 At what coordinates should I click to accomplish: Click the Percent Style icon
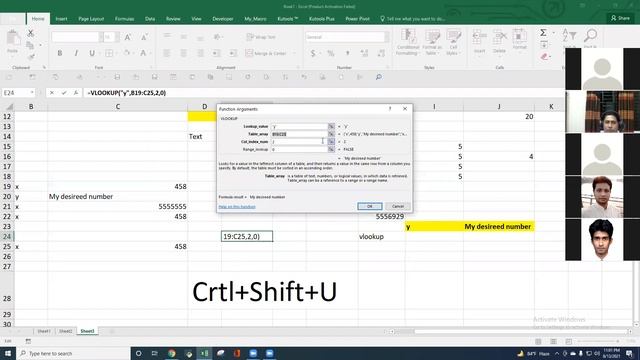[331, 53]
